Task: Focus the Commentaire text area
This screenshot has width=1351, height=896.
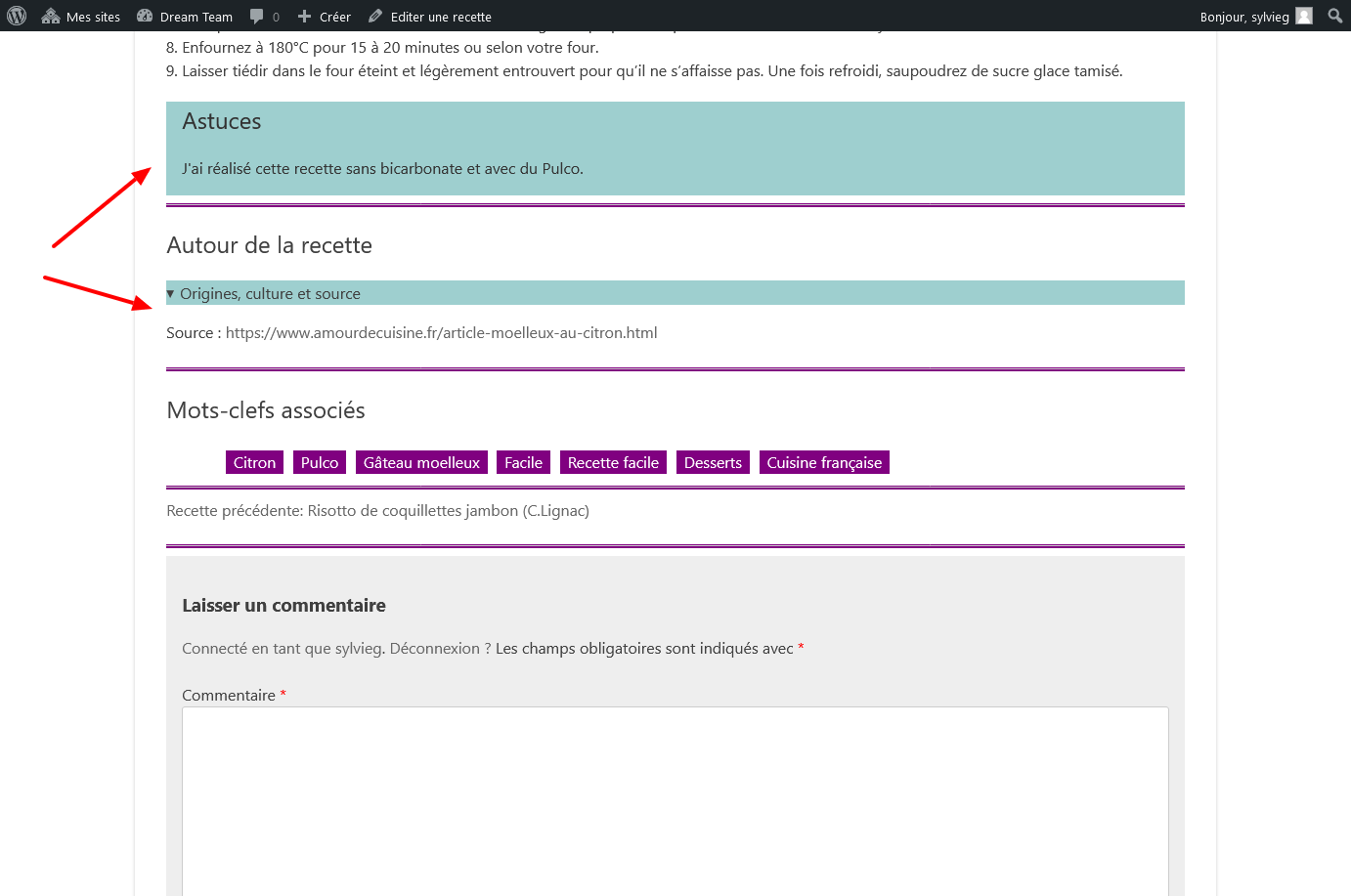Action: click(x=675, y=801)
